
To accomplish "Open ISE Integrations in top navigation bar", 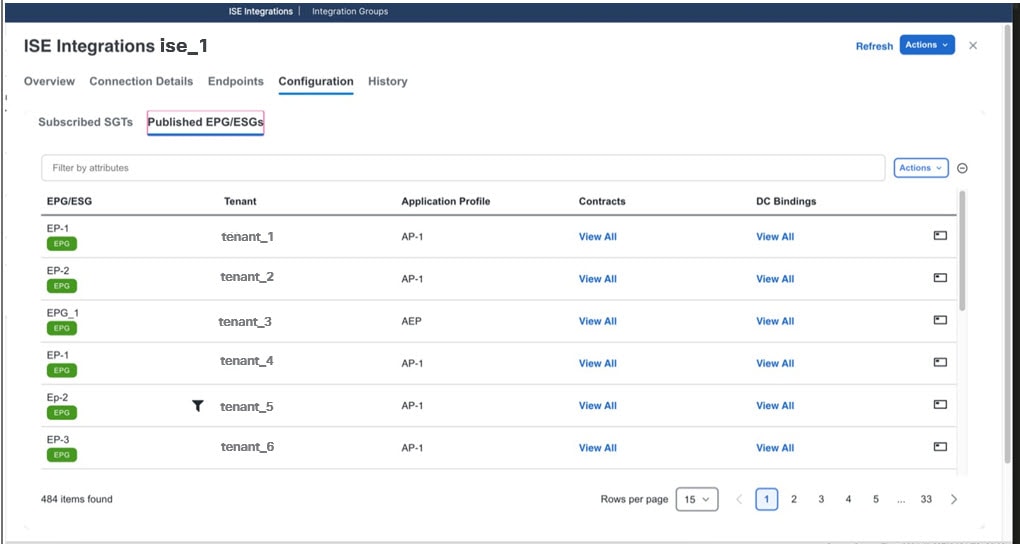I will click(260, 12).
